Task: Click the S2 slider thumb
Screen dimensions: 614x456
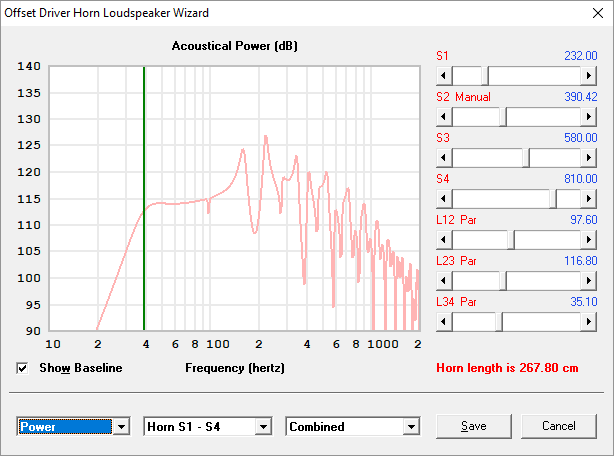Action: 503,117
